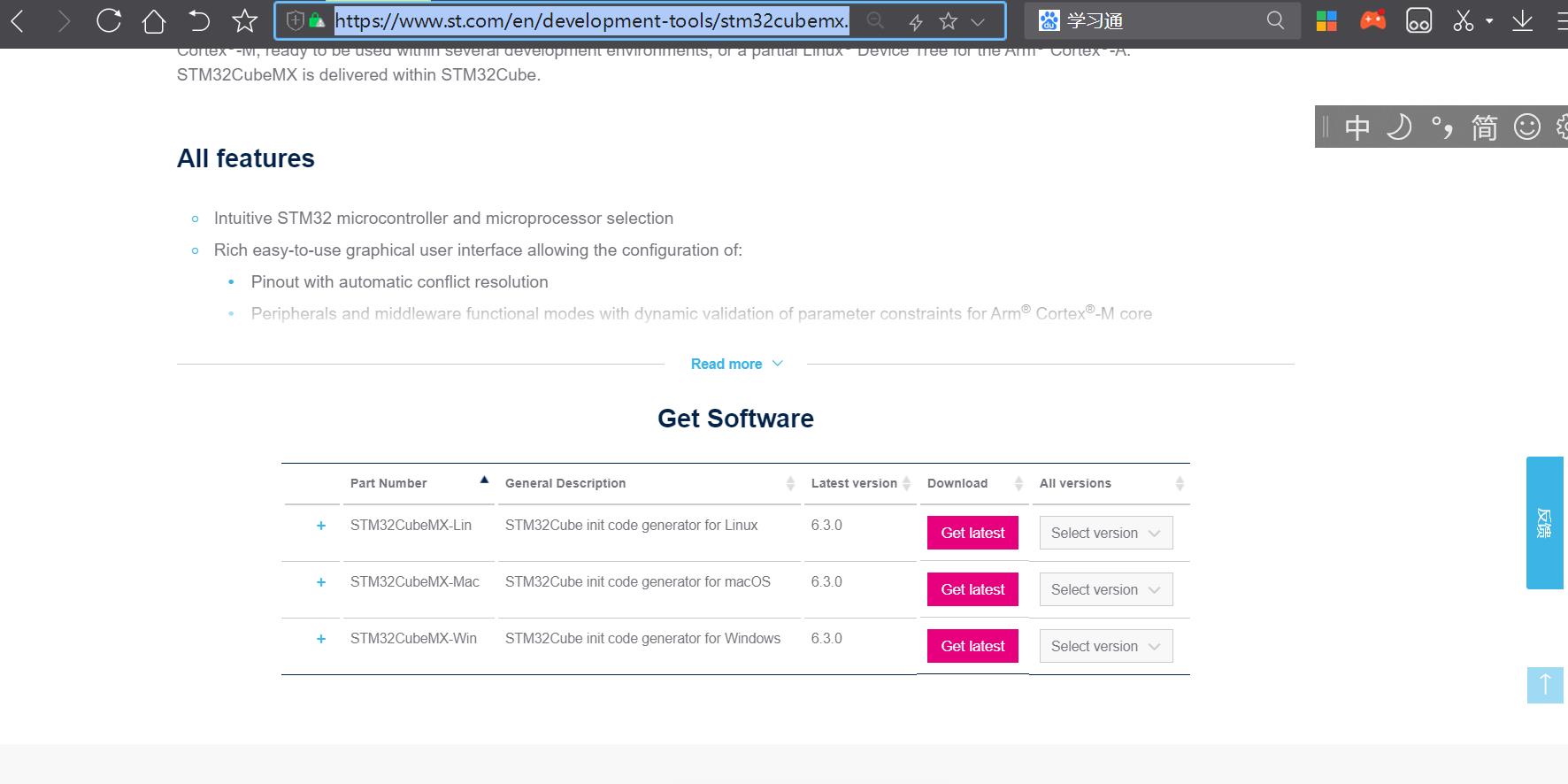Sort the table by All versions
The height and width of the screenshot is (784, 1568).
tap(1111, 483)
